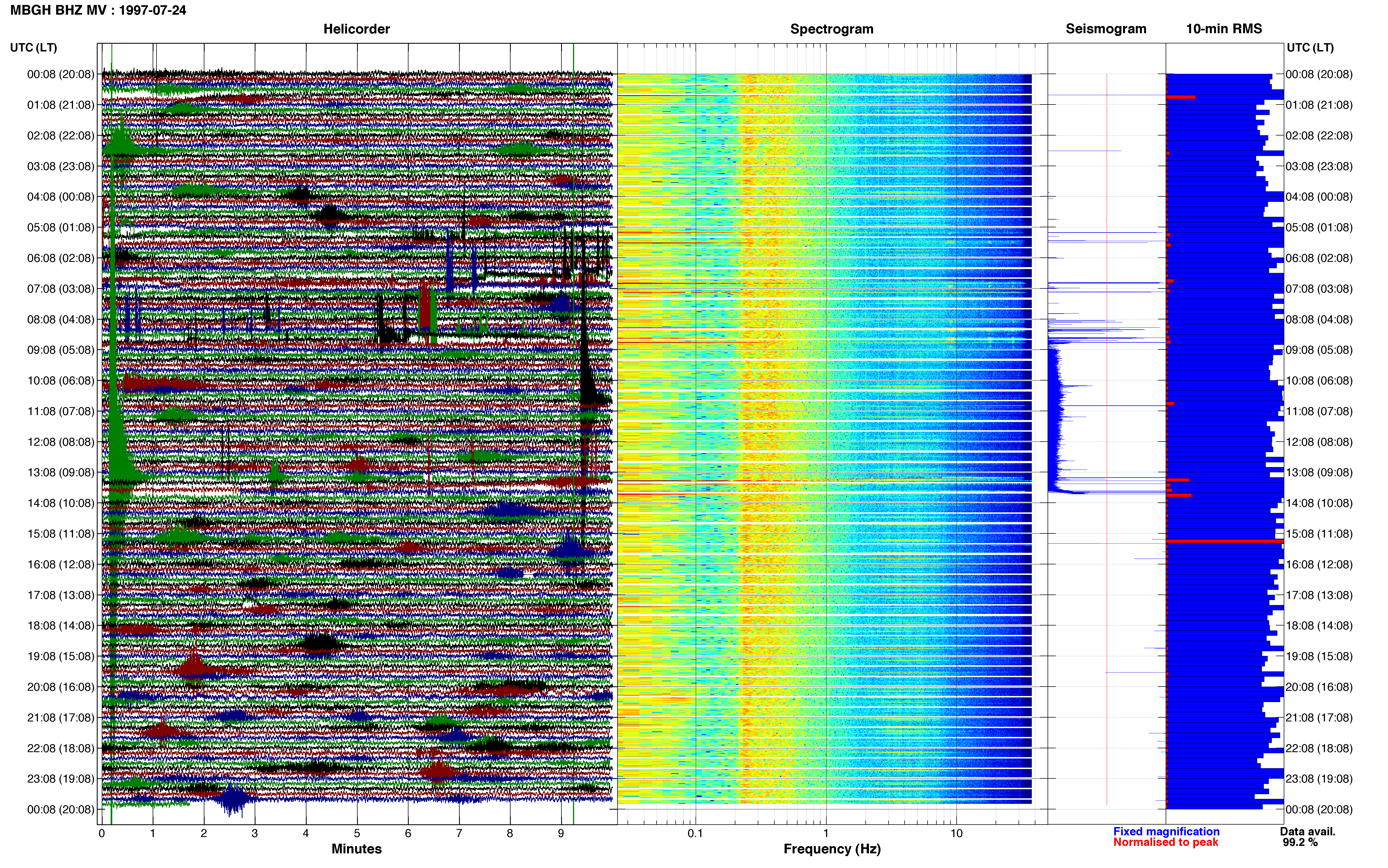1388x868 pixels.
Task: Click left time label 11:08 (07:08)
Action: [x=61, y=411]
